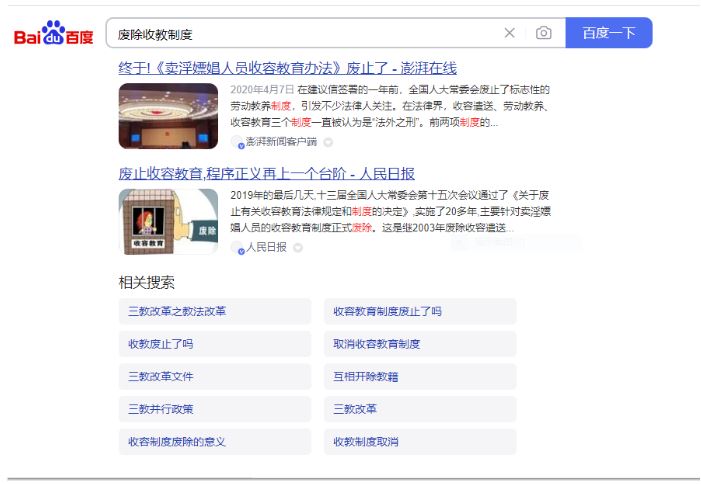The width and height of the screenshot is (701, 484).
Task: Click verified badge icon beside 人民日报
Action: (241, 252)
